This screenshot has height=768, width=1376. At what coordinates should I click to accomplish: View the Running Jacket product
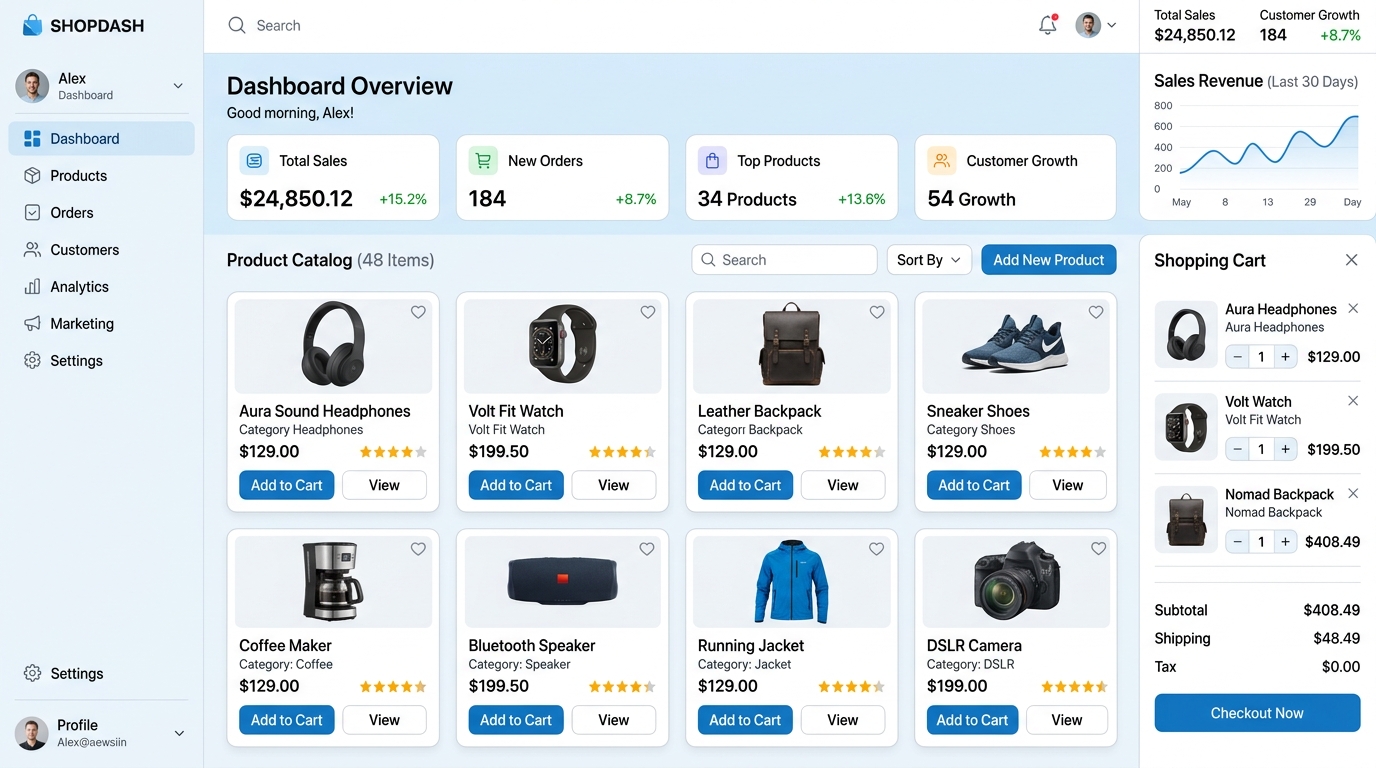pos(842,720)
